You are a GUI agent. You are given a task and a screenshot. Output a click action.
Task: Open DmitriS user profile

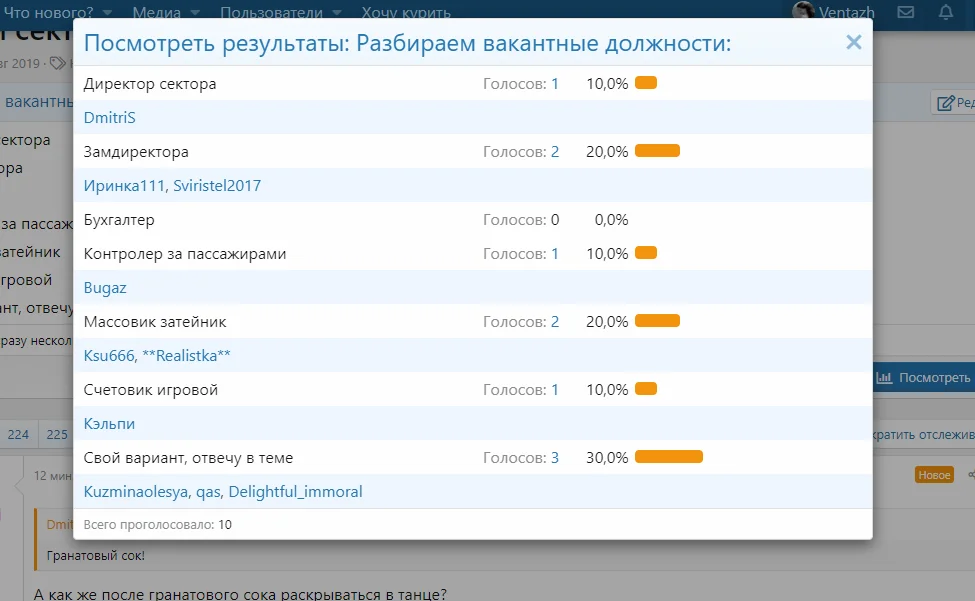tap(111, 117)
